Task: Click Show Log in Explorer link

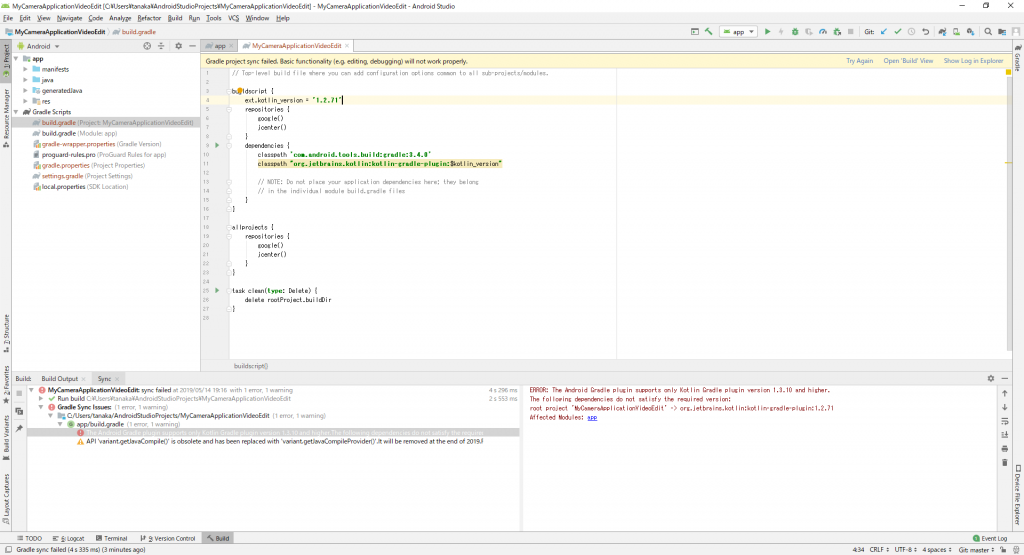Action: point(973,61)
